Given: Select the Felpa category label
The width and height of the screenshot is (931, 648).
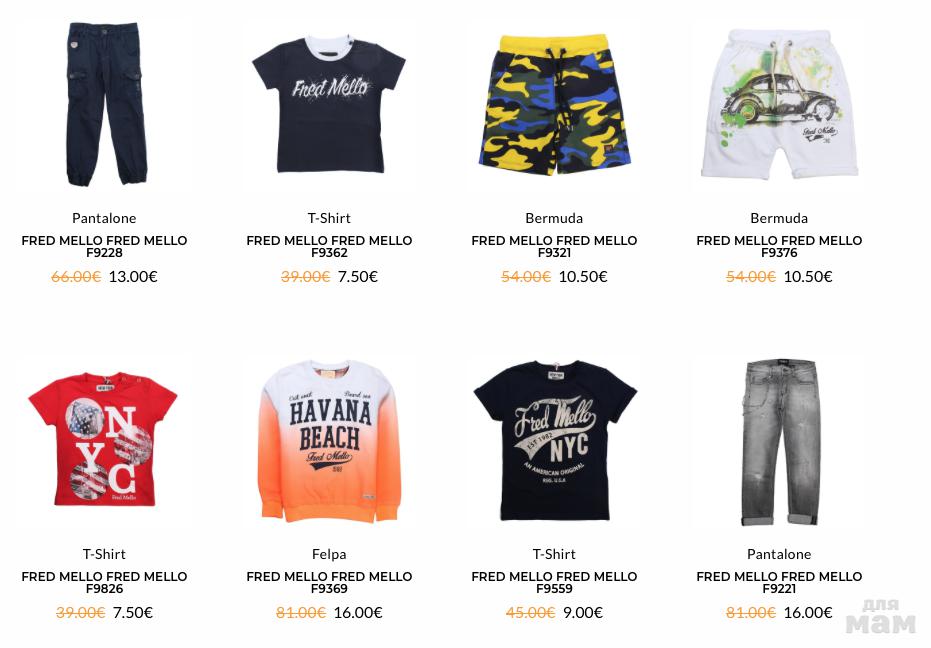Looking at the screenshot, I should pyautogui.click(x=329, y=554).
